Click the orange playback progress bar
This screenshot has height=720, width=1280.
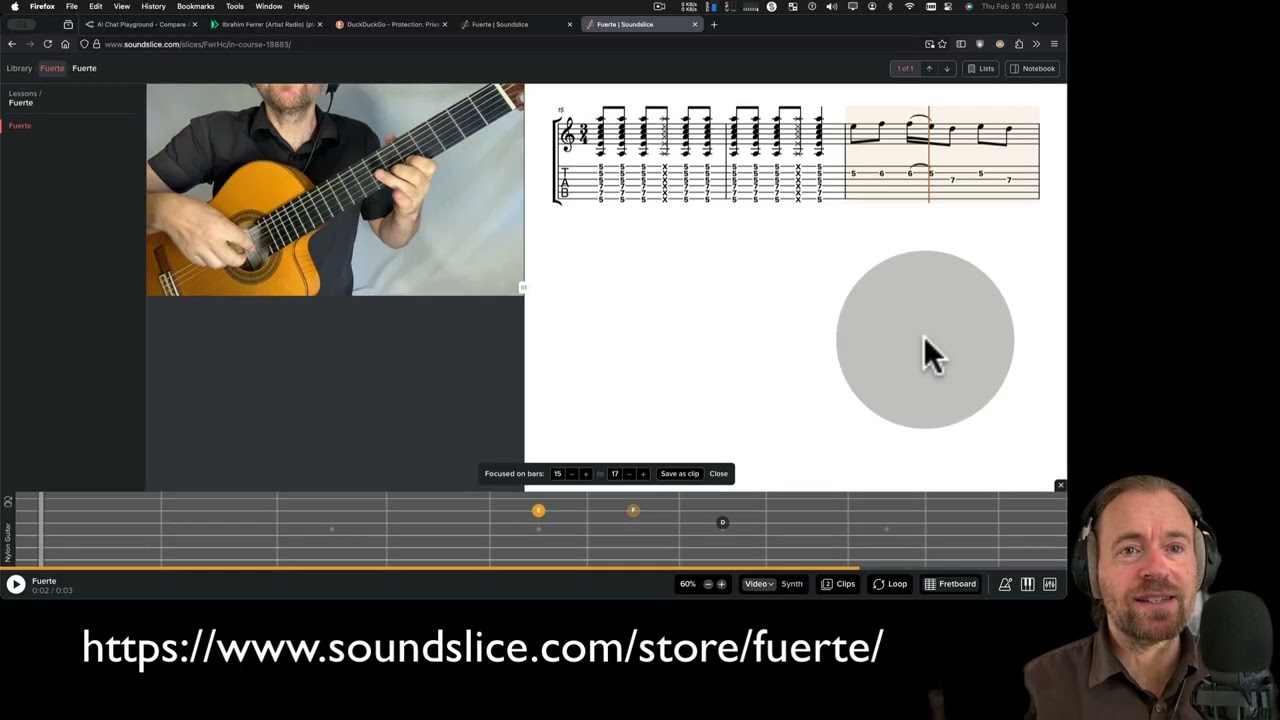click(430, 568)
